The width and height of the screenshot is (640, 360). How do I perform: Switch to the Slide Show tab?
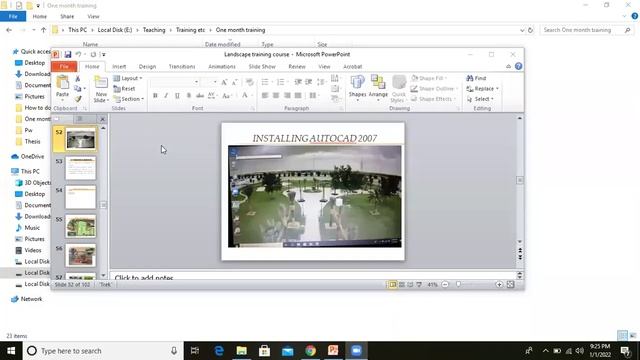[x=262, y=67]
